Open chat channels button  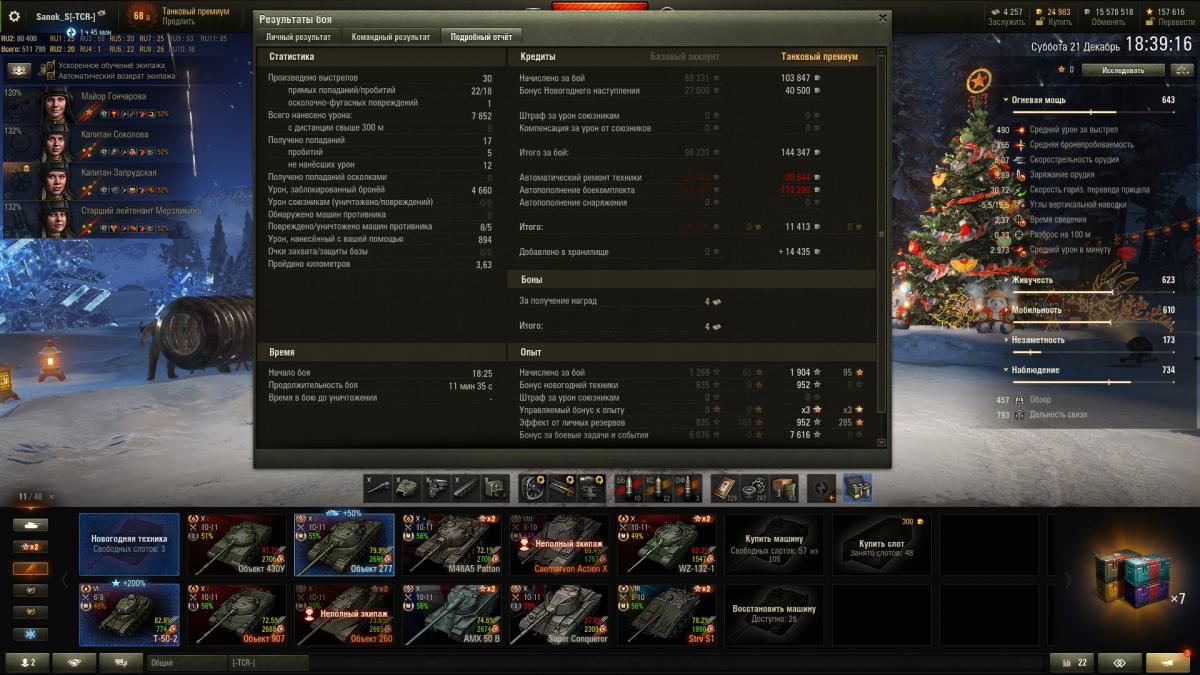click(122, 662)
